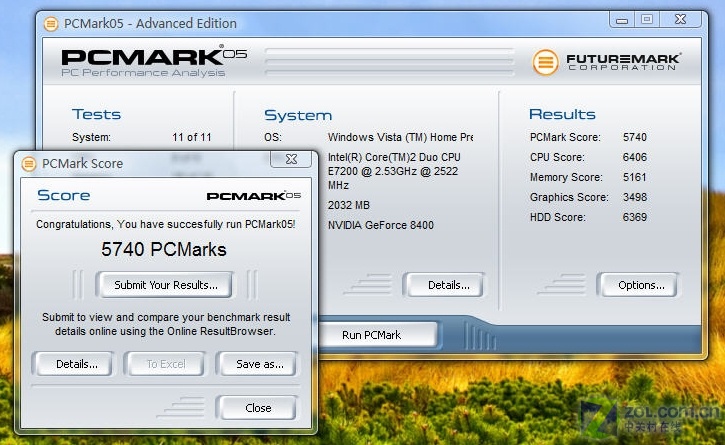Click the PCMARK05 logo in Score dialog

point(253,196)
